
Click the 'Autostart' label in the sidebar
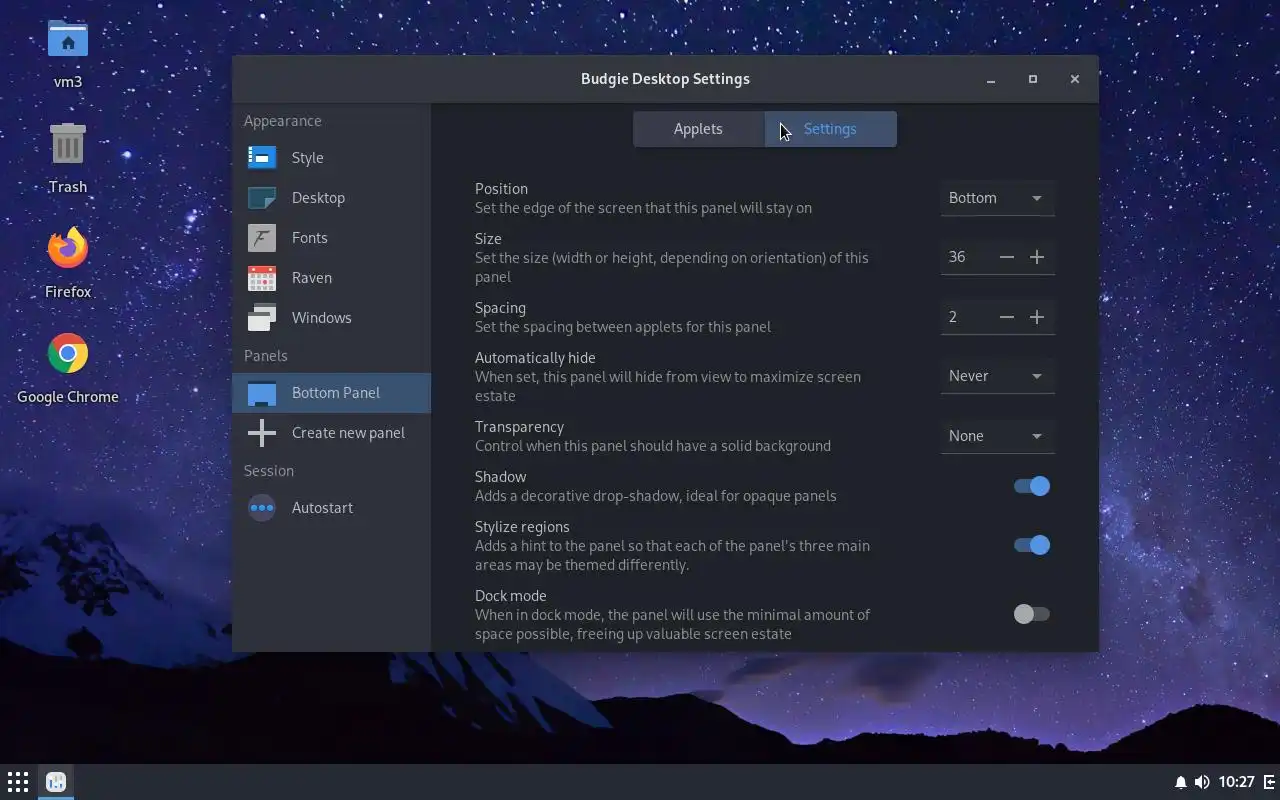322,508
